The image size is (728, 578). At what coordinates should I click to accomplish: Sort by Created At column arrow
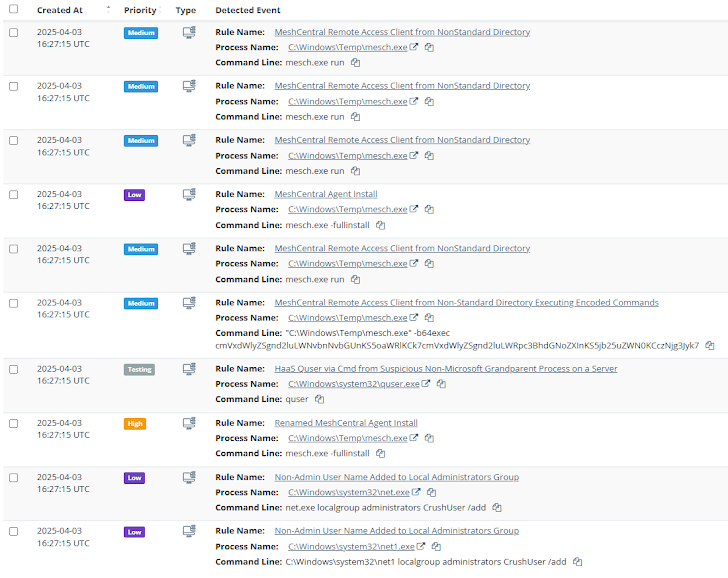pos(108,9)
